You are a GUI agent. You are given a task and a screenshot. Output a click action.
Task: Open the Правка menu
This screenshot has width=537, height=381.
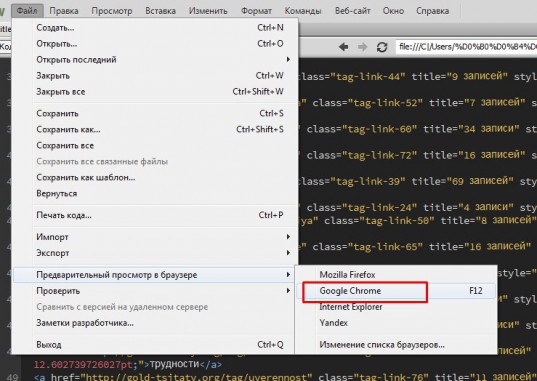pyautogui.click(x=64, y=11)
